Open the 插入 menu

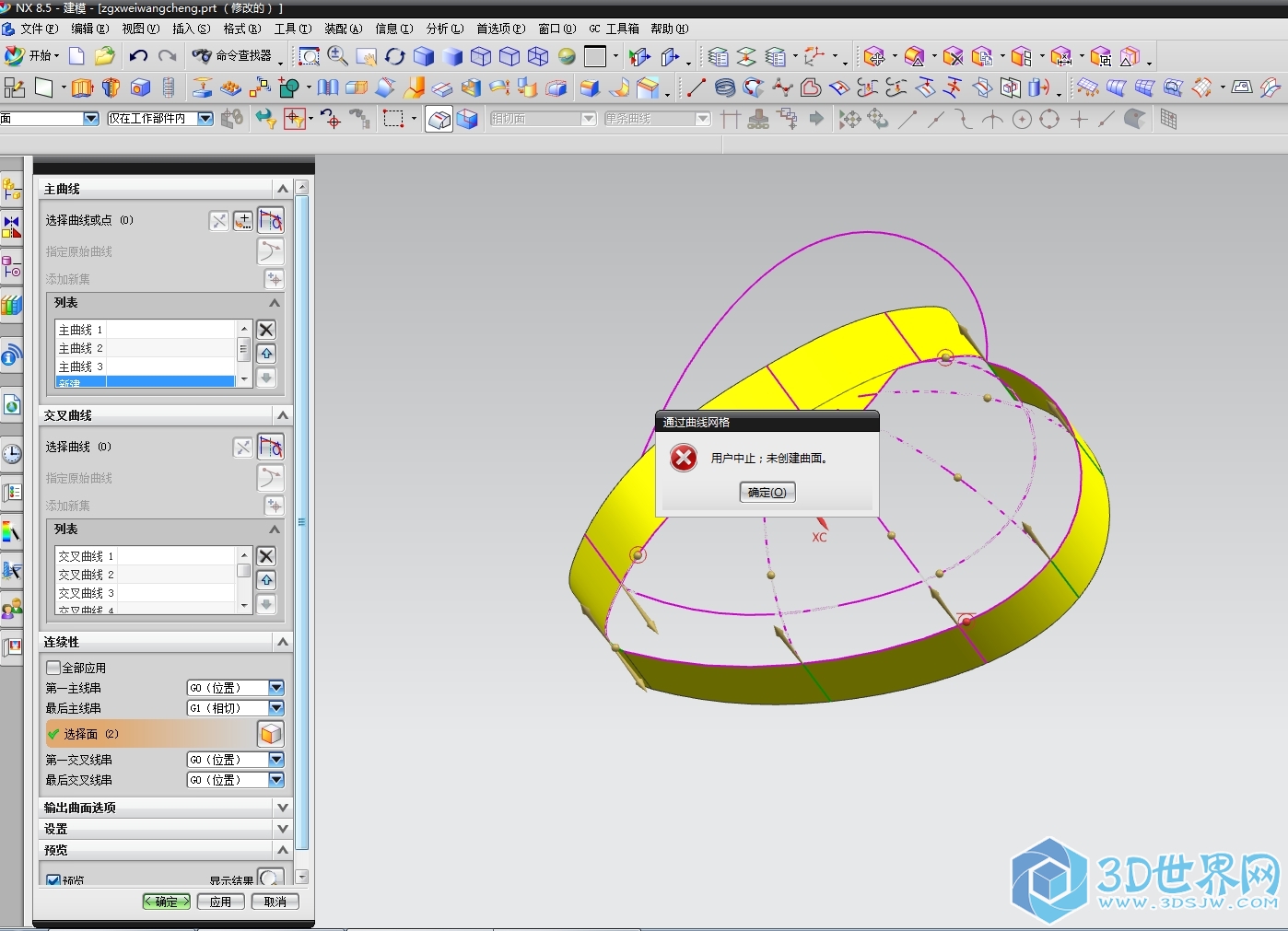[x=191, y=29]
